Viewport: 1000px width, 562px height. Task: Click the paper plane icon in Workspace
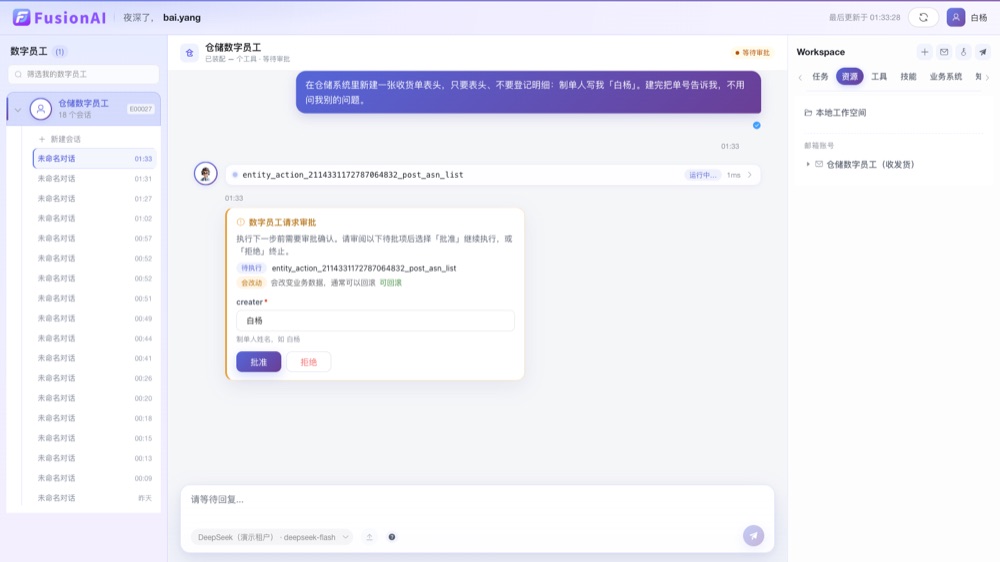coord(983,52)
